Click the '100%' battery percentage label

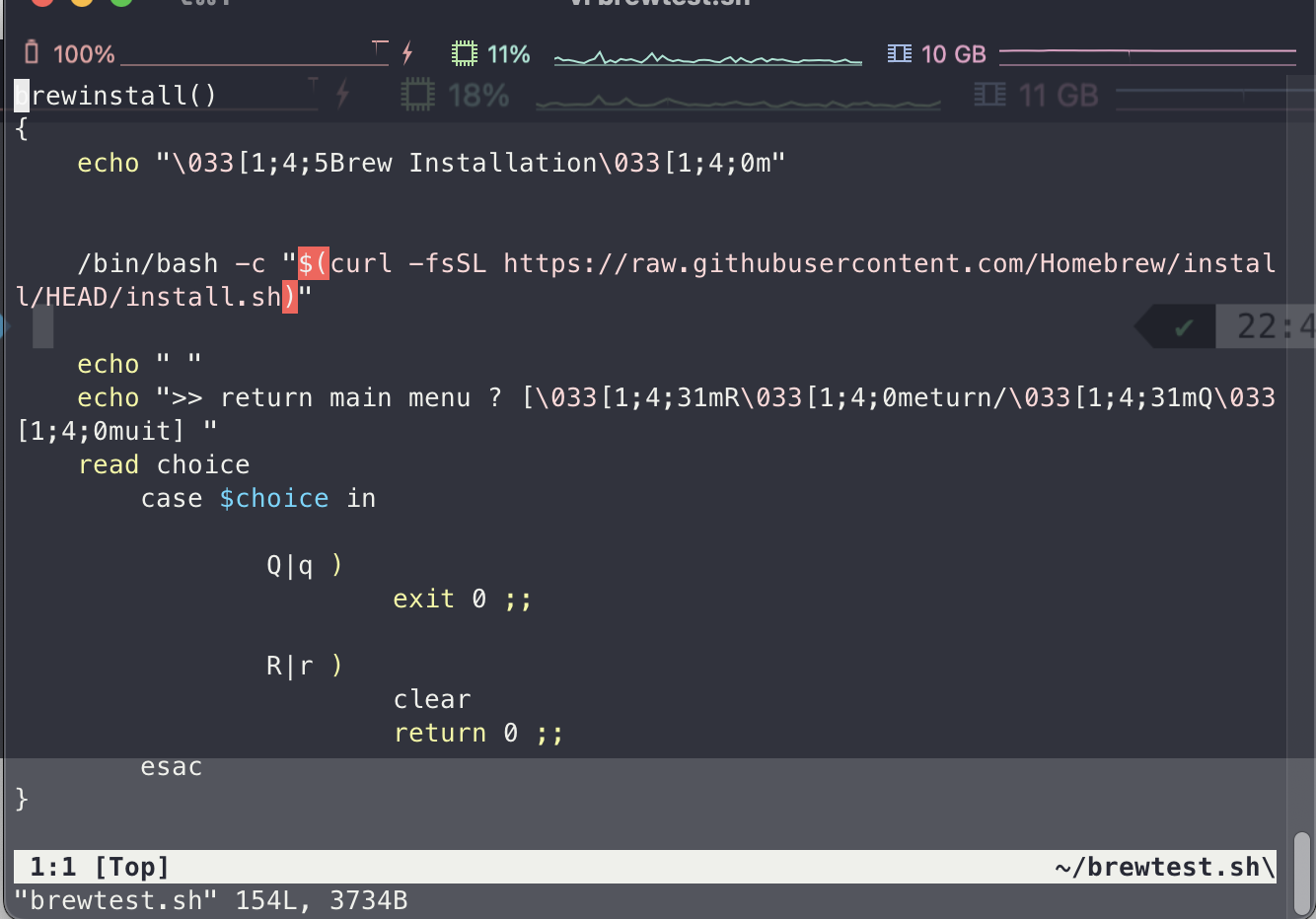click(x=84, y=54)
